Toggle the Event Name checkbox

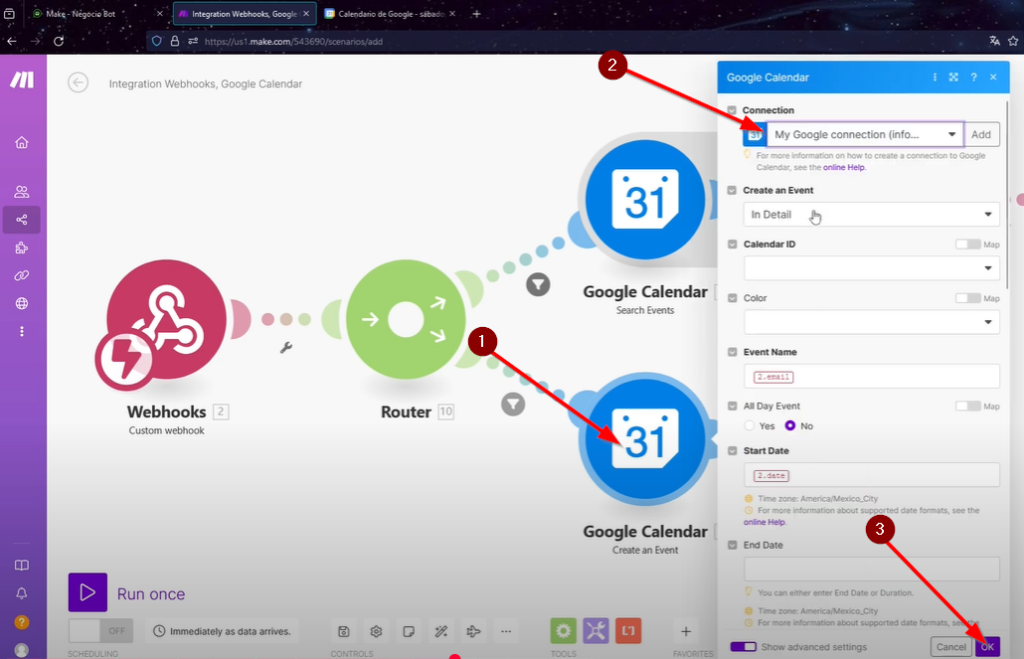coord(732,352)
